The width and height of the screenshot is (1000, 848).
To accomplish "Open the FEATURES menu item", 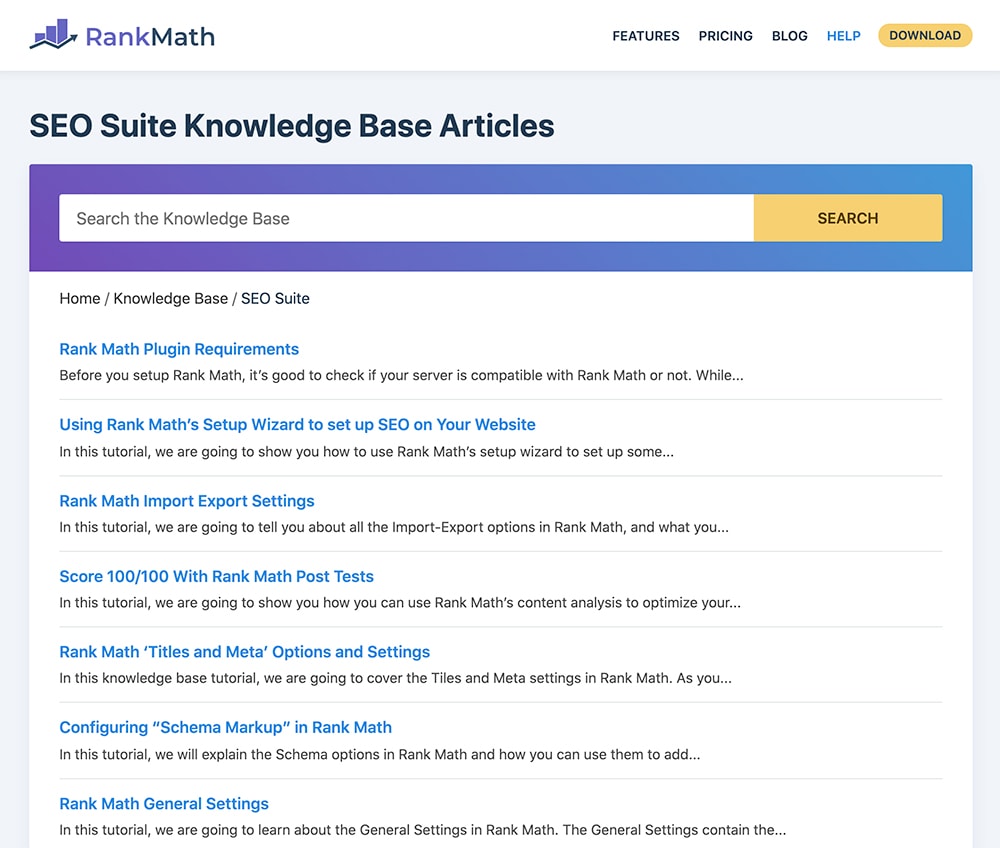I will tap(645, 36).
